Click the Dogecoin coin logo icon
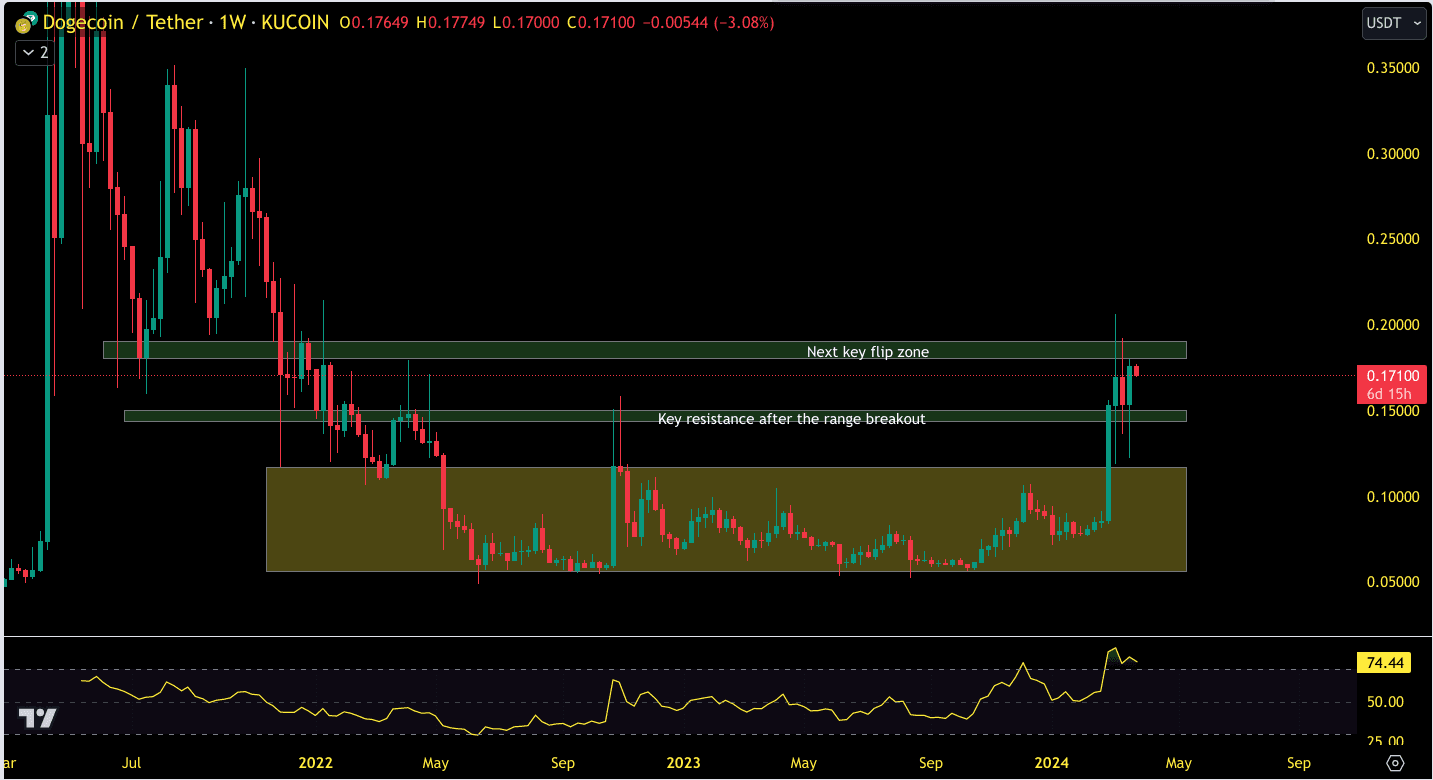The height and width of the screenshot is (780, 1433). pos(24,22)
